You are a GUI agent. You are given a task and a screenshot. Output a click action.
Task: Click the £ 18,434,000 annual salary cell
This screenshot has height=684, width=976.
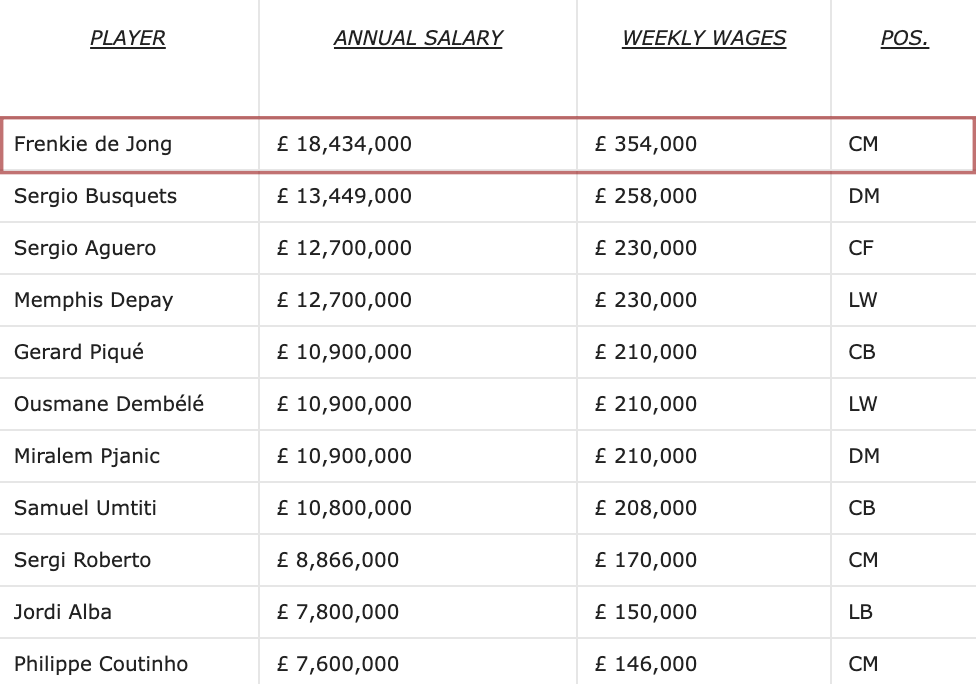point(344,144)
